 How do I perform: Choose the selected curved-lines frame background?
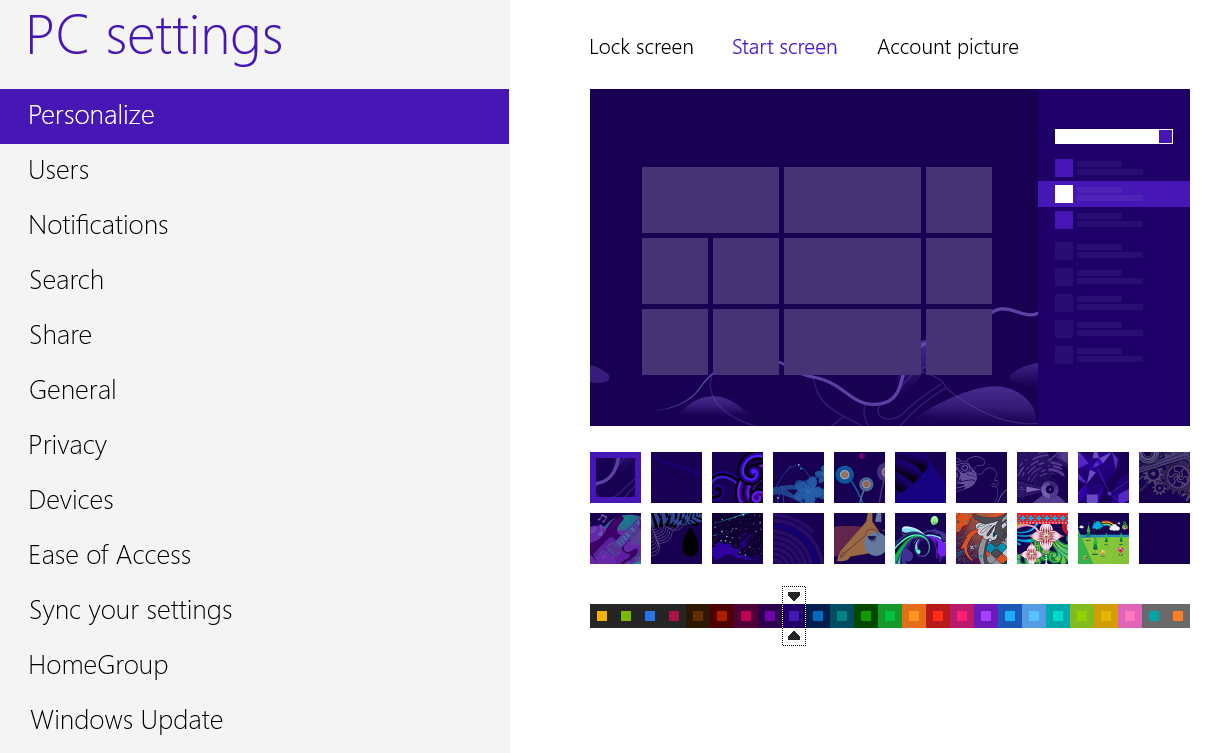[615, 477]
